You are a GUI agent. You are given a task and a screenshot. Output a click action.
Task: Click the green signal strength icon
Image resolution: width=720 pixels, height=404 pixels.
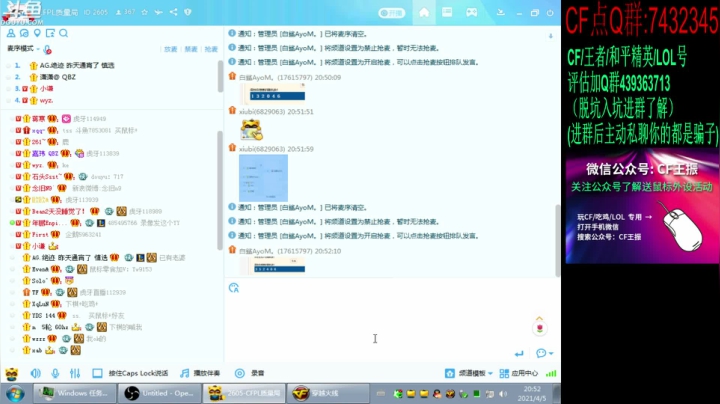tap(551, 374)
